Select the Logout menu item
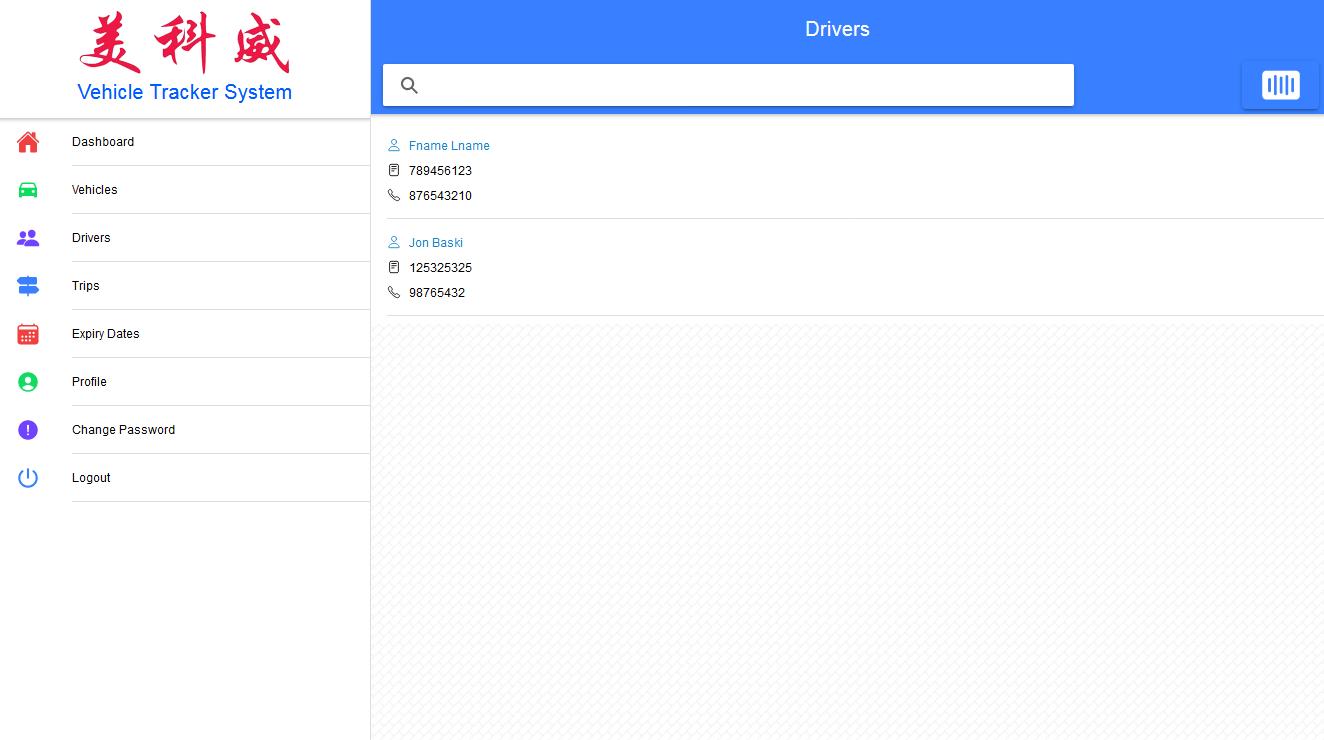 click(x=185, y=478)
